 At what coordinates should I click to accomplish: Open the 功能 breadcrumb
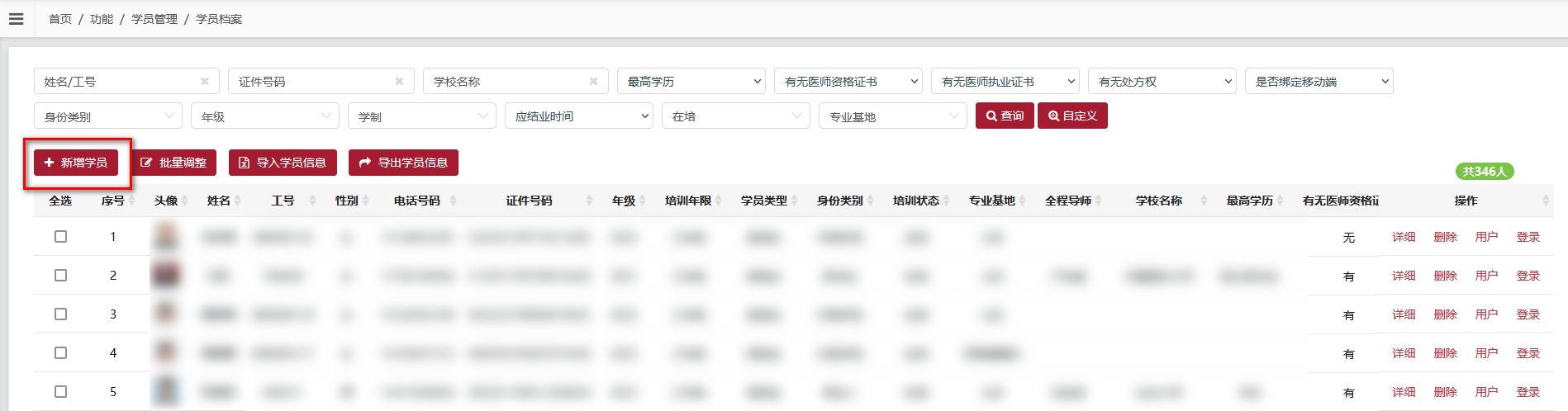(x=102, y=19)
